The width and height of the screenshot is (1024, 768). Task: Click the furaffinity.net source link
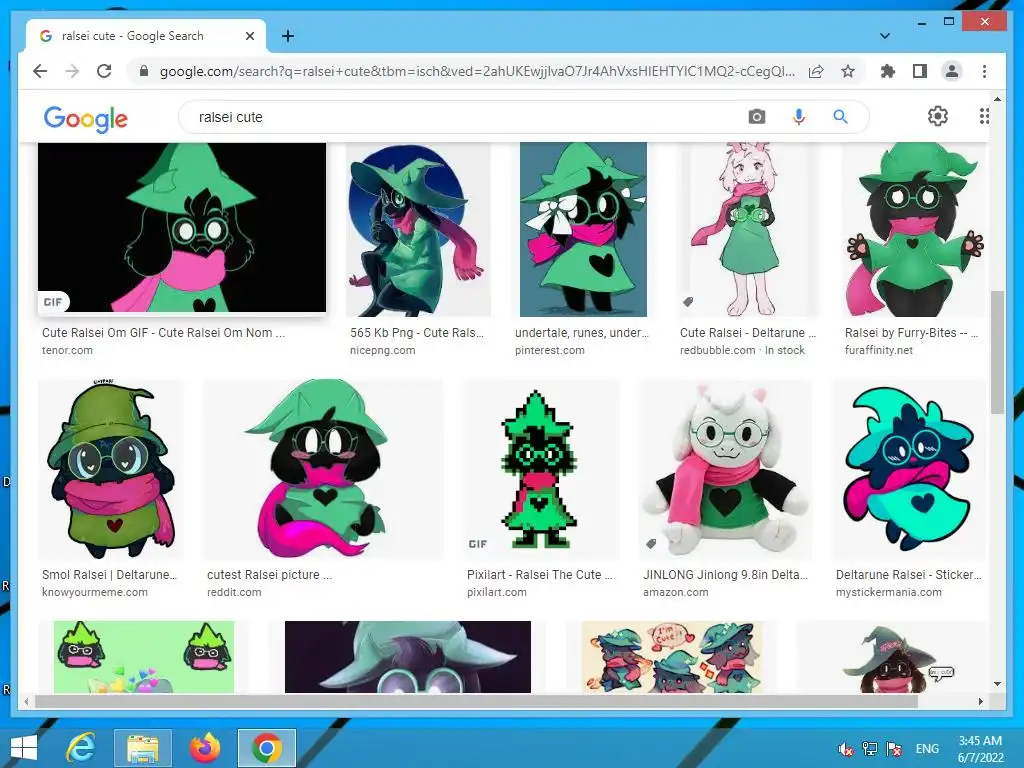click(x=878, y=350)
